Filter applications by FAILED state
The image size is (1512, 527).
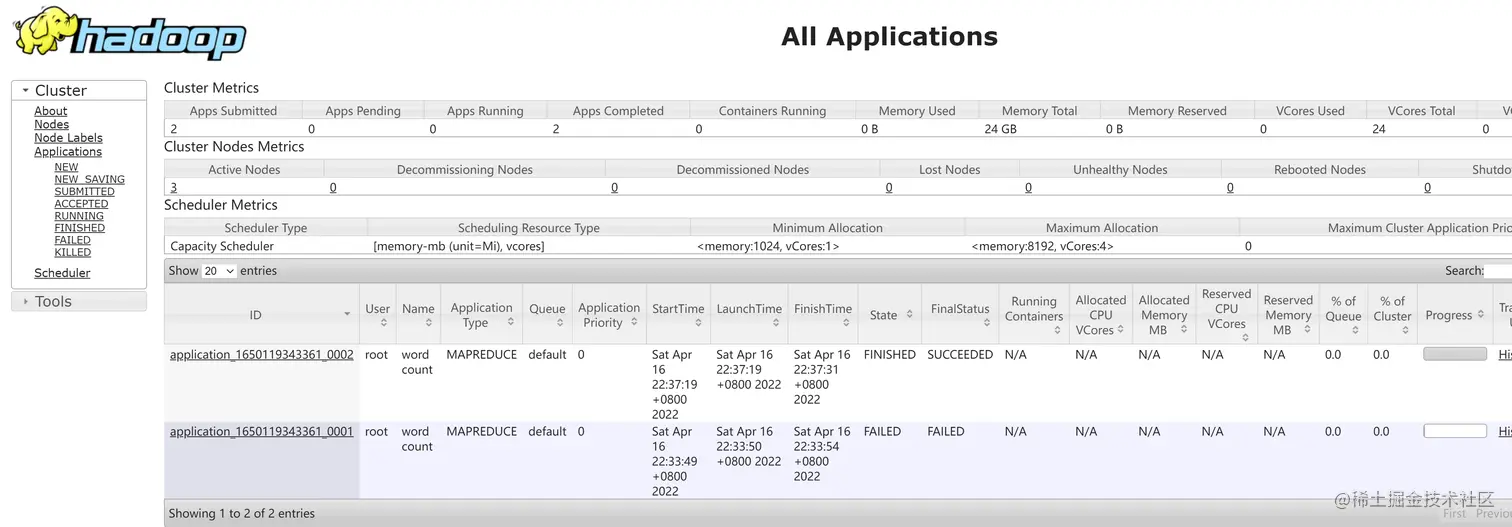[72, 240]
